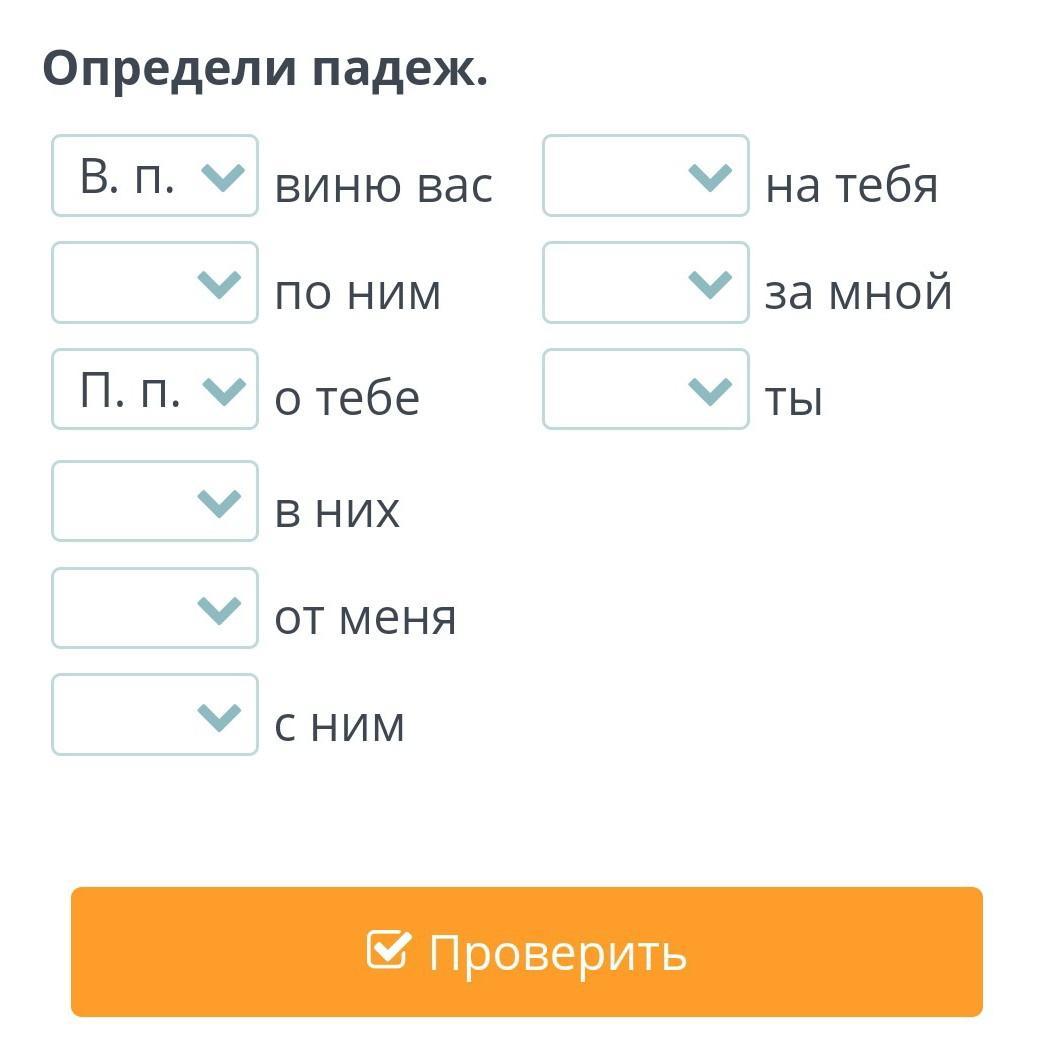Click the chevron arrow beside «на тебя»
Screen dimensions: 1044x1063
point(710,178)
